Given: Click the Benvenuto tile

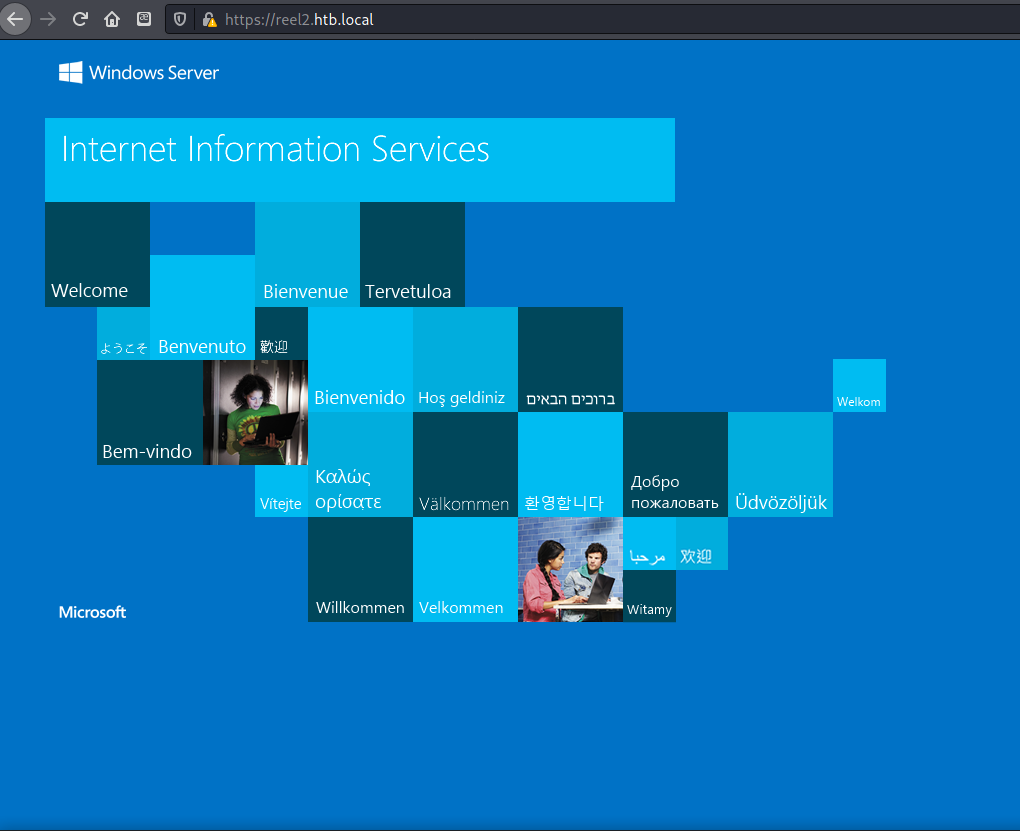Looking at the screenshot, I should pos(202,307).
